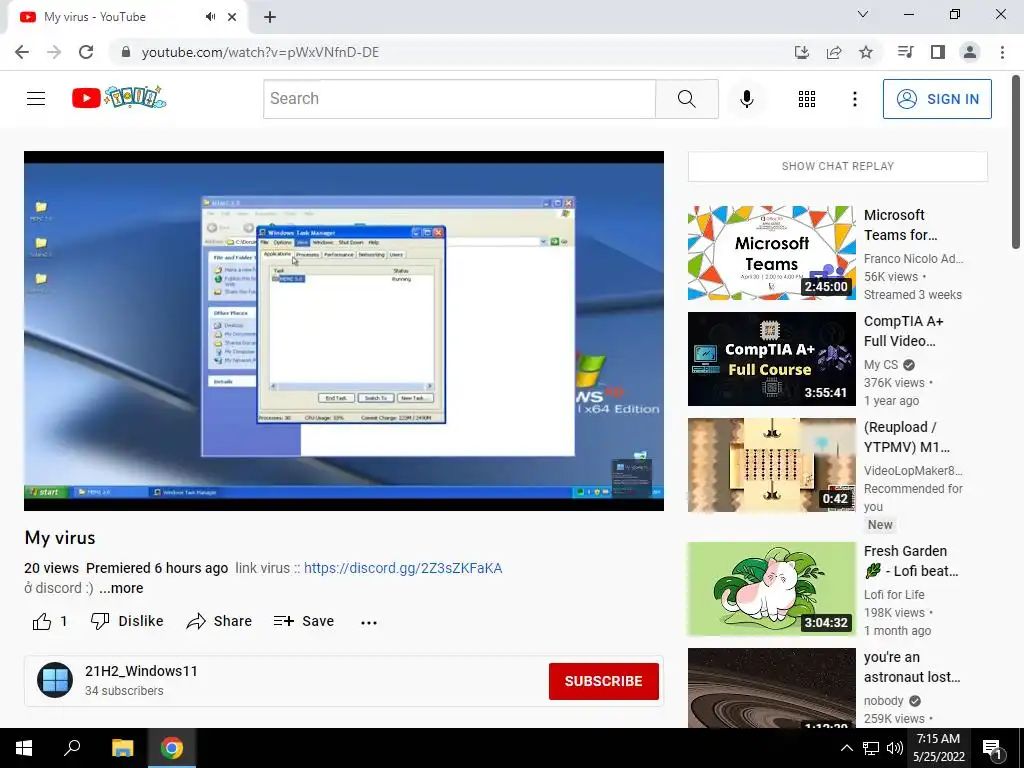The height and width of the screenshot is (768, 1024).
Task: Start voice search with the microphone icon
Action: click(x=746, y=99)
